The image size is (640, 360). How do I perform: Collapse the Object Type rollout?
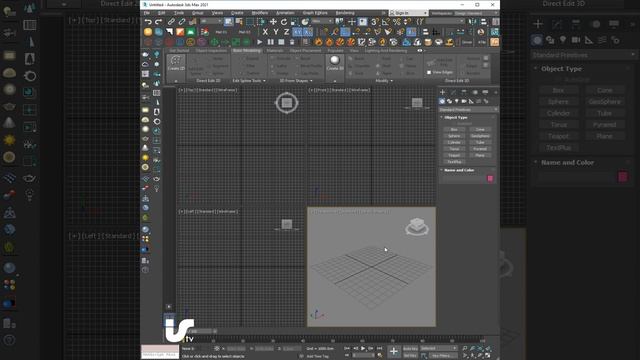[x=441, y=117]
